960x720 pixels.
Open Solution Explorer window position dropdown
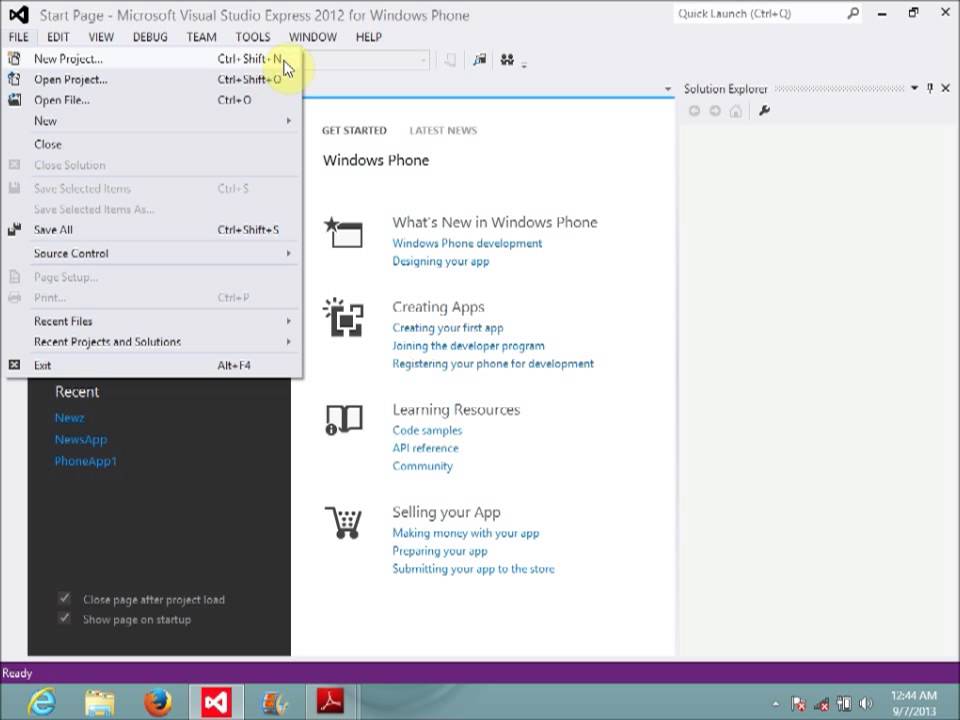coord(914,88)
